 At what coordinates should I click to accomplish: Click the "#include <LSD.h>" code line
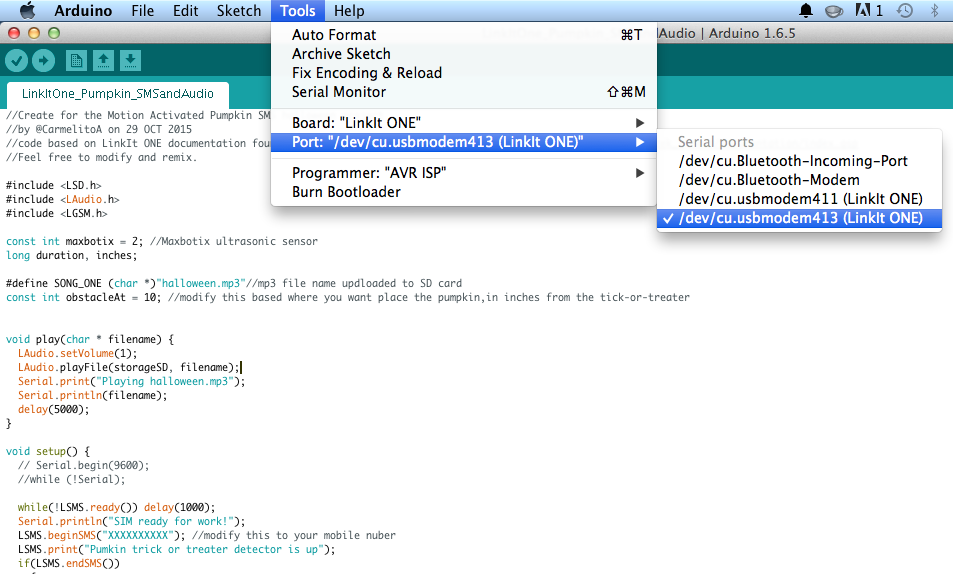coord(53,185)
